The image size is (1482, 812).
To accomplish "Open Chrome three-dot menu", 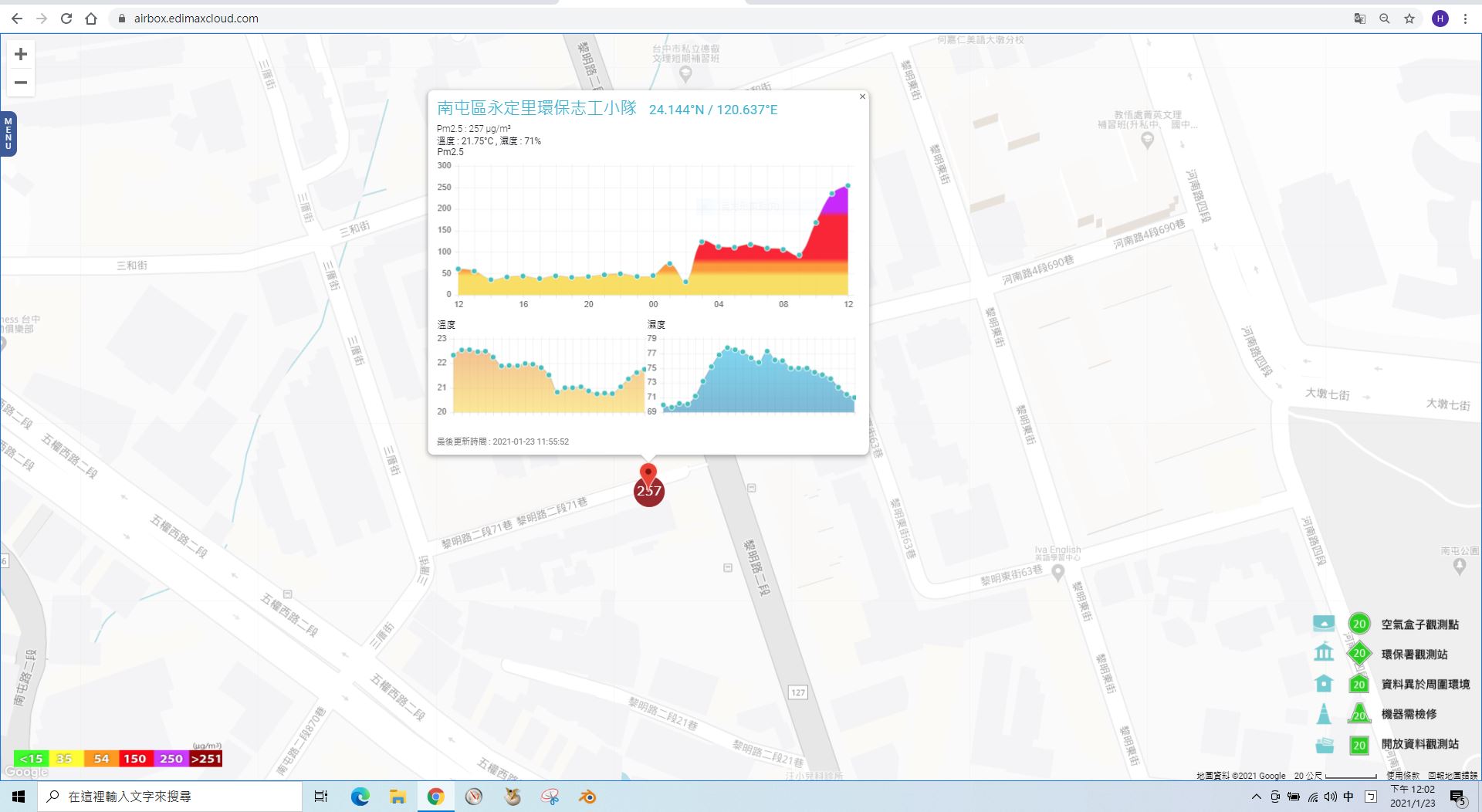I will [1465, 19].
